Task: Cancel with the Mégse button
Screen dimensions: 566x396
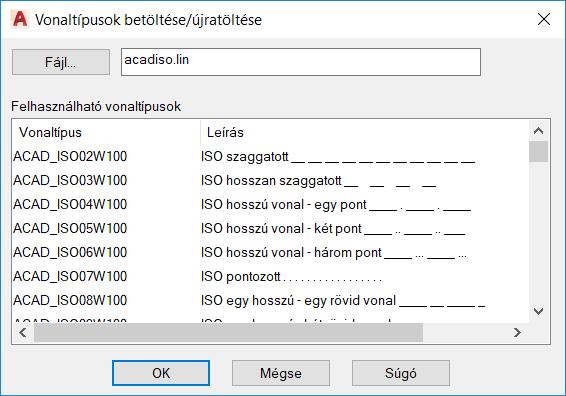Action: pyautogui.click(x=281, y=373)
